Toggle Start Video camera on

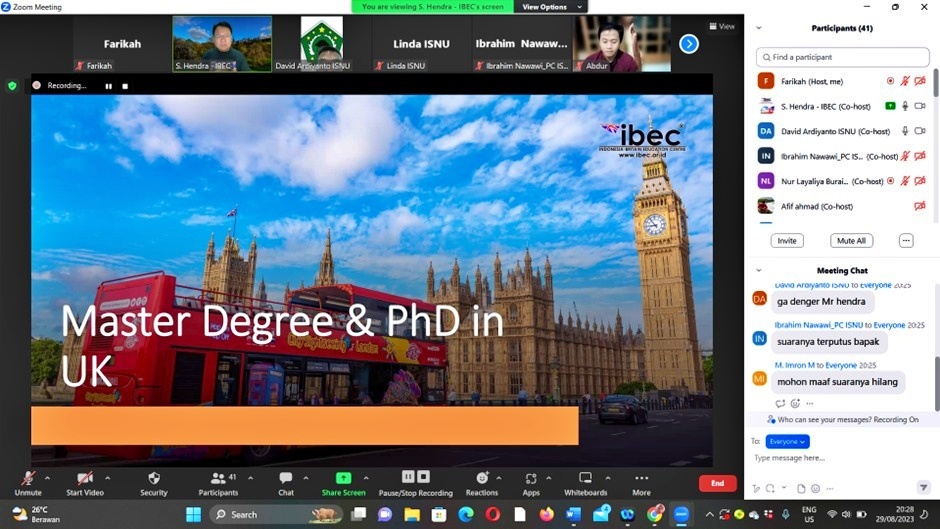85,479
